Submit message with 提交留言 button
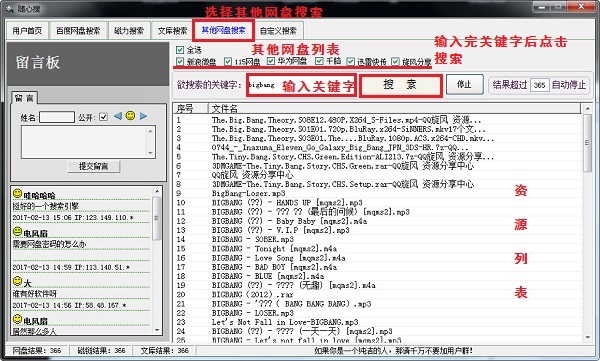 94,166
